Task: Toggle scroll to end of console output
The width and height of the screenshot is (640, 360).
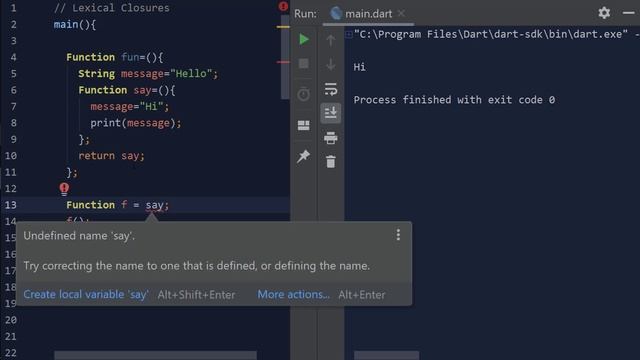Action: 331,113
